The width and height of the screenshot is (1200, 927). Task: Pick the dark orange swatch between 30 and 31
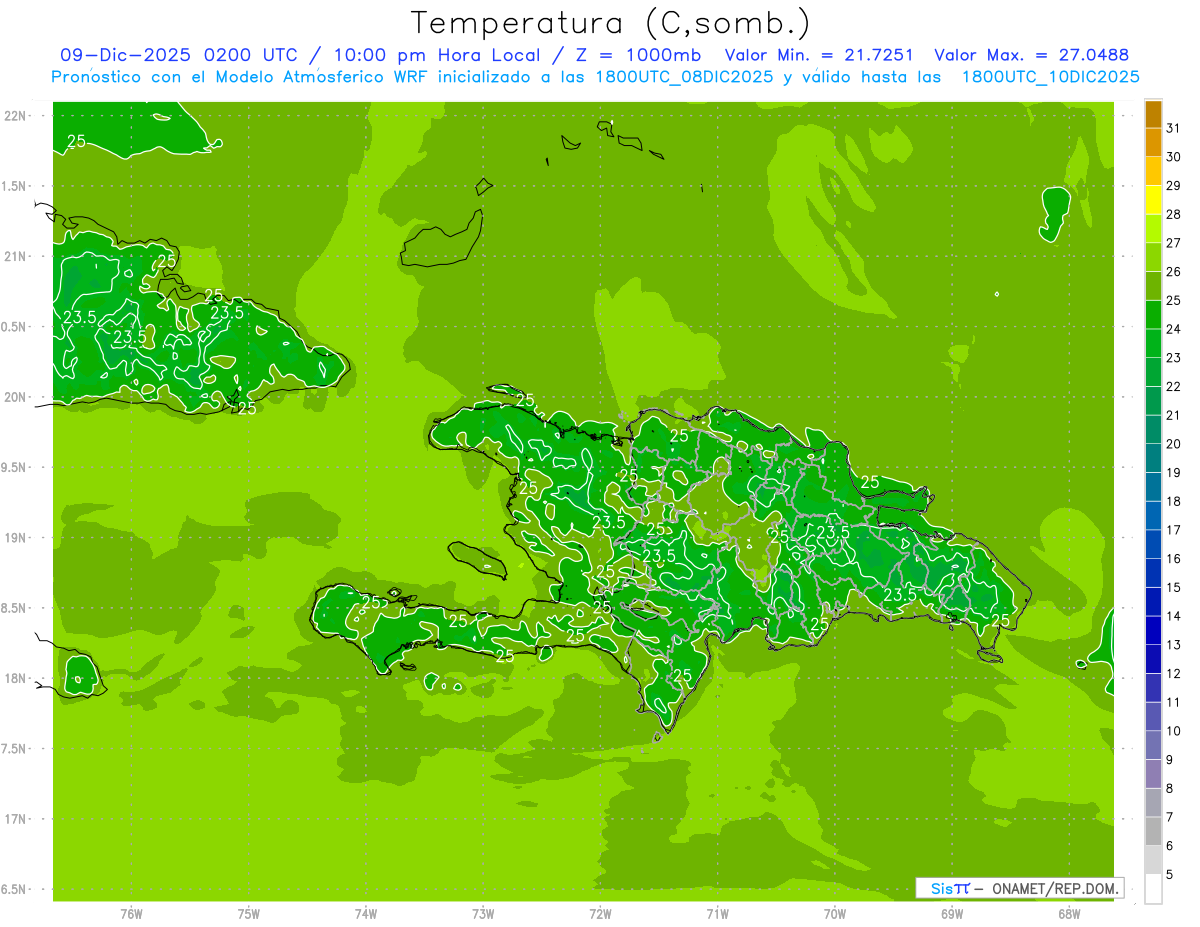coord(1153,143)
